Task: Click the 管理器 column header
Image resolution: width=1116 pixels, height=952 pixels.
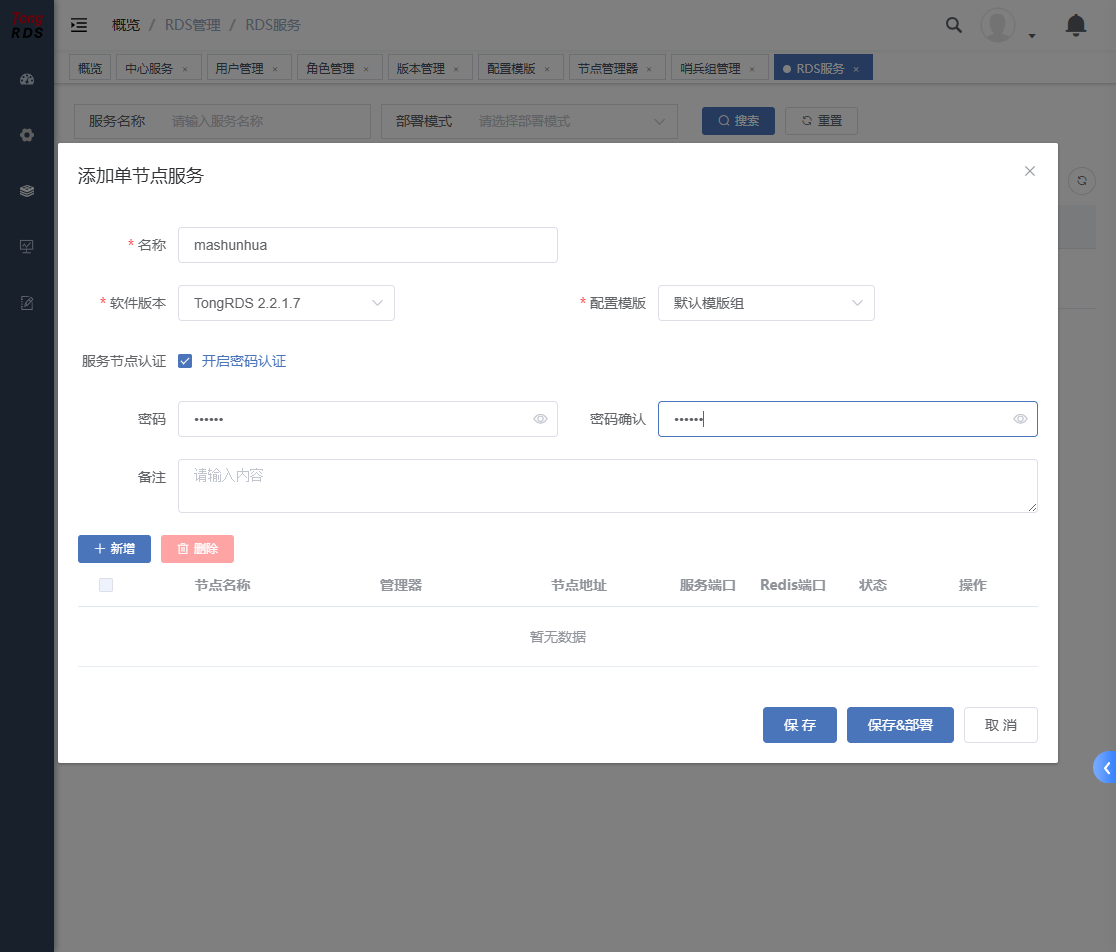Action: [401, 585]
